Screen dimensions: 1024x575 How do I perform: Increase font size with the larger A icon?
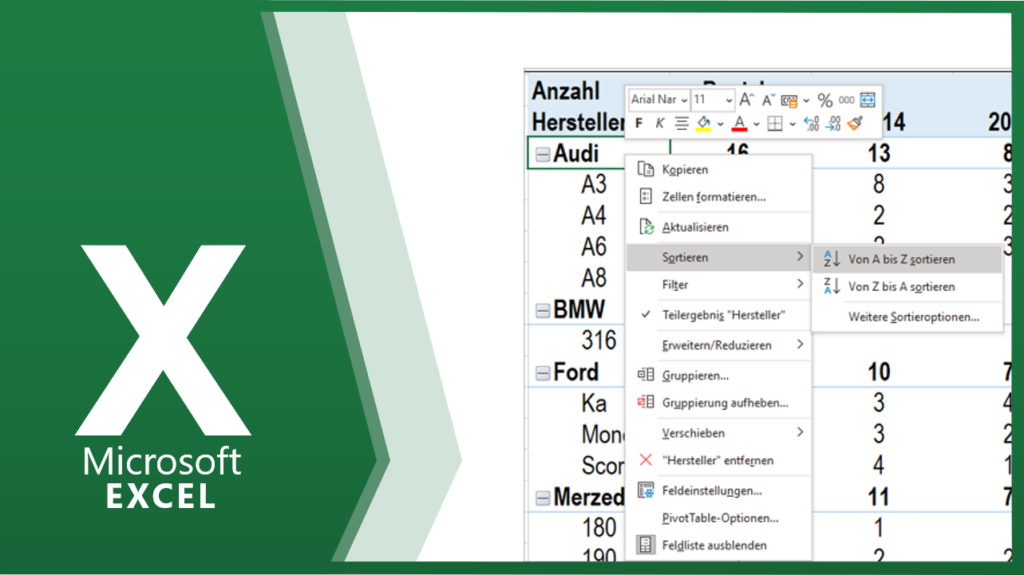point(746,100)
